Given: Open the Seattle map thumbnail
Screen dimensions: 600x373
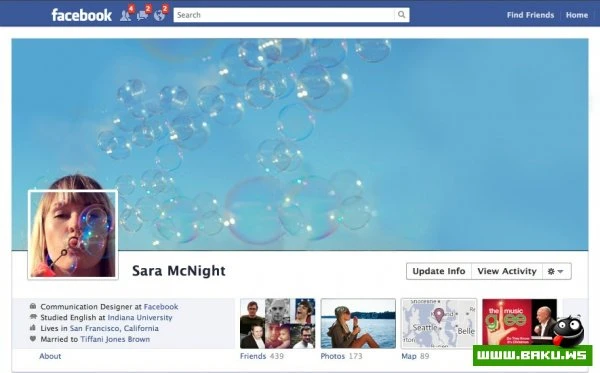Looking at the screenshot, I should tap(439, 324).
